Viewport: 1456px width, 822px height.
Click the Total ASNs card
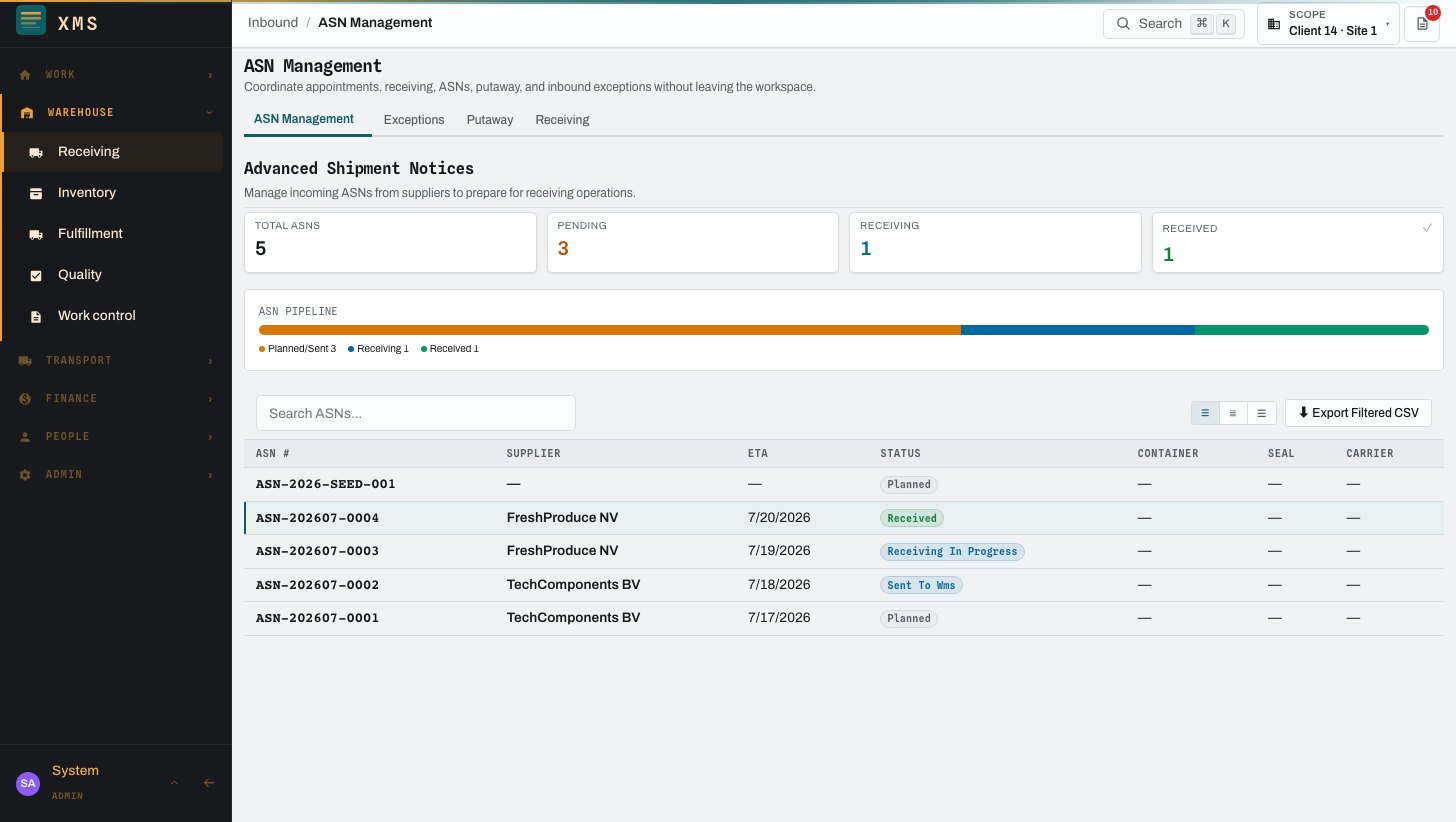pyautogui.click(x=391, y=242)
